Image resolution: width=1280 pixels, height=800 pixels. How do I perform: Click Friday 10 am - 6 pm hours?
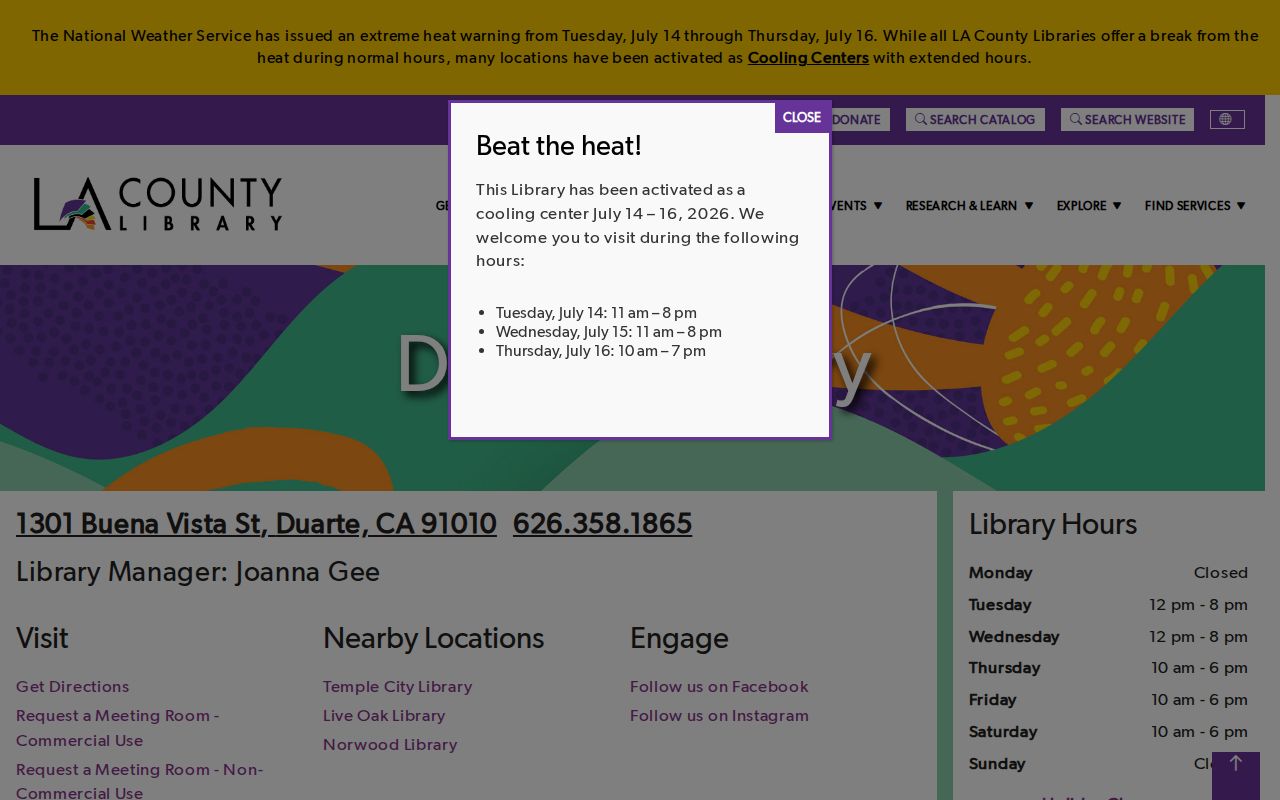coord(1108,699)
